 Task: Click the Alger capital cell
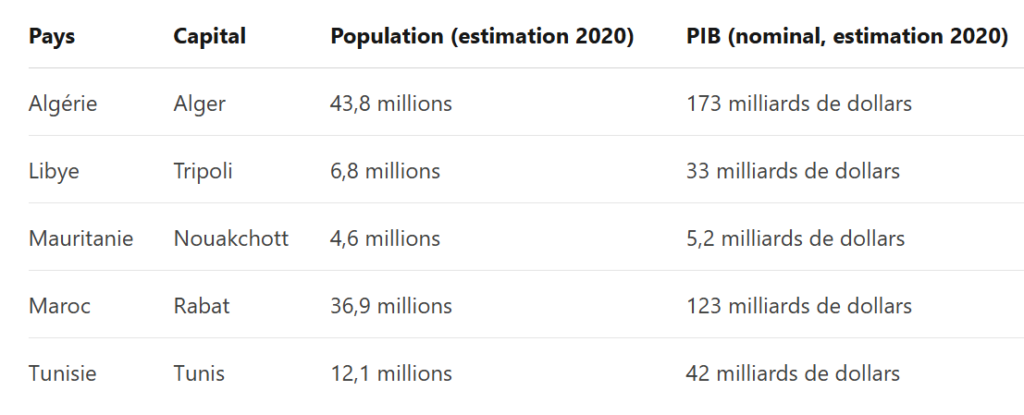pyautogui.click(x=199, y=103)
